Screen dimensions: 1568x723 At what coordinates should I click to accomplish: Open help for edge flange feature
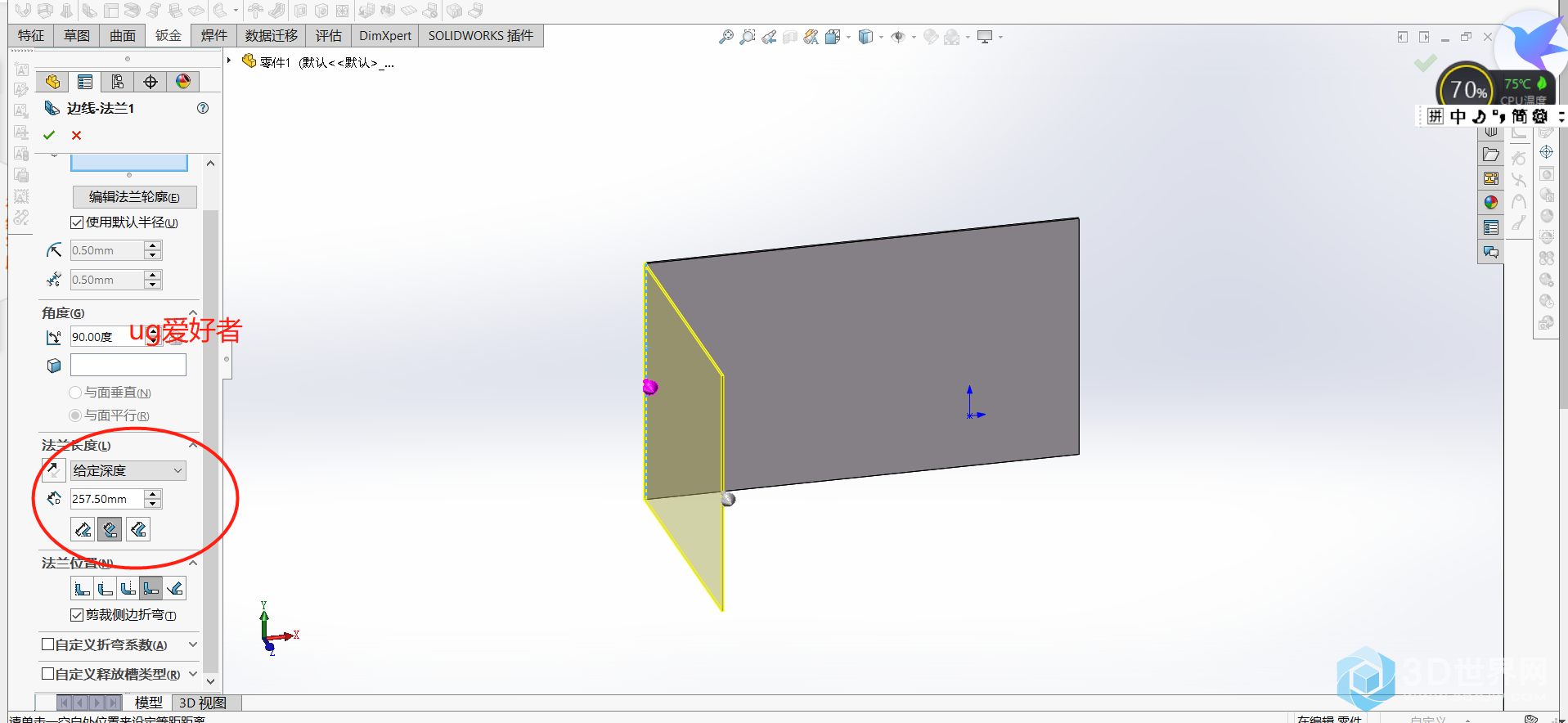click(x=203, y=108)
